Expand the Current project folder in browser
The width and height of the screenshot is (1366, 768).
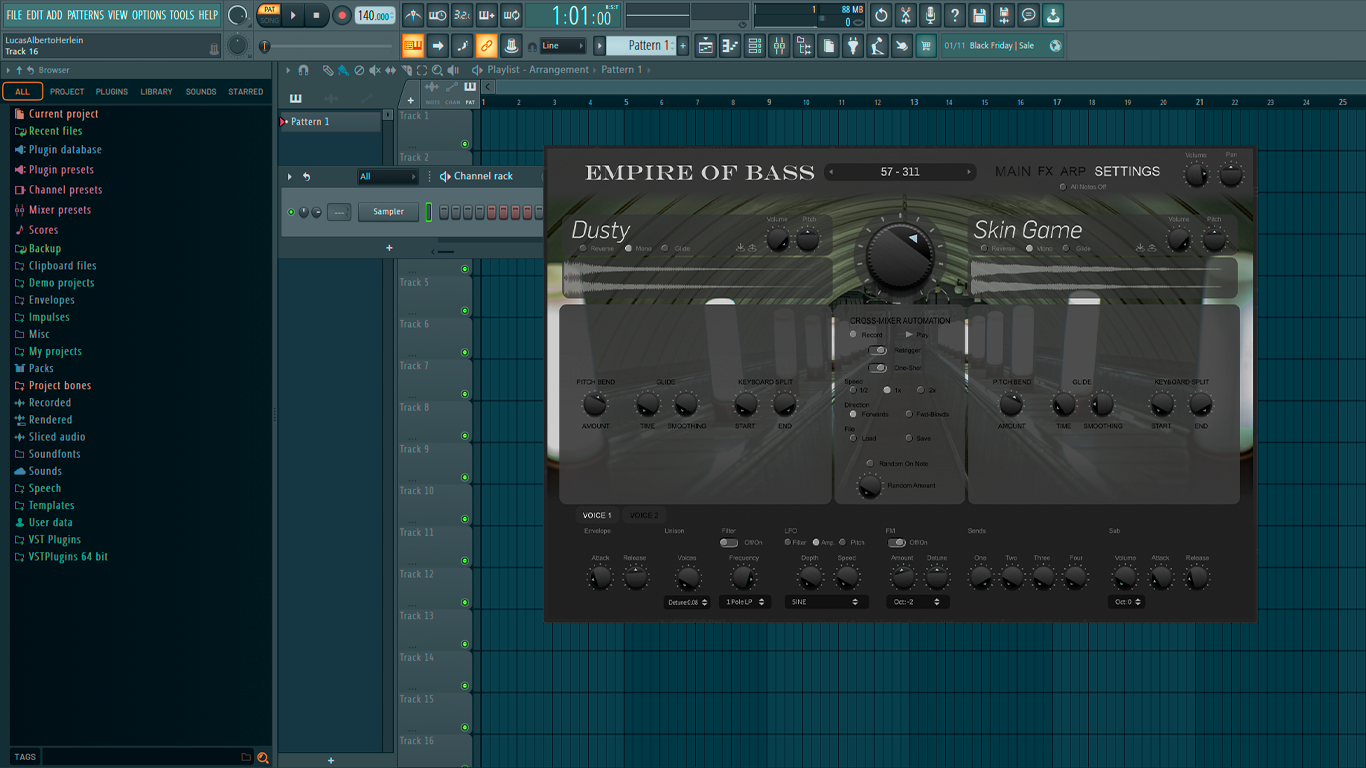click(x=63, y=114)
